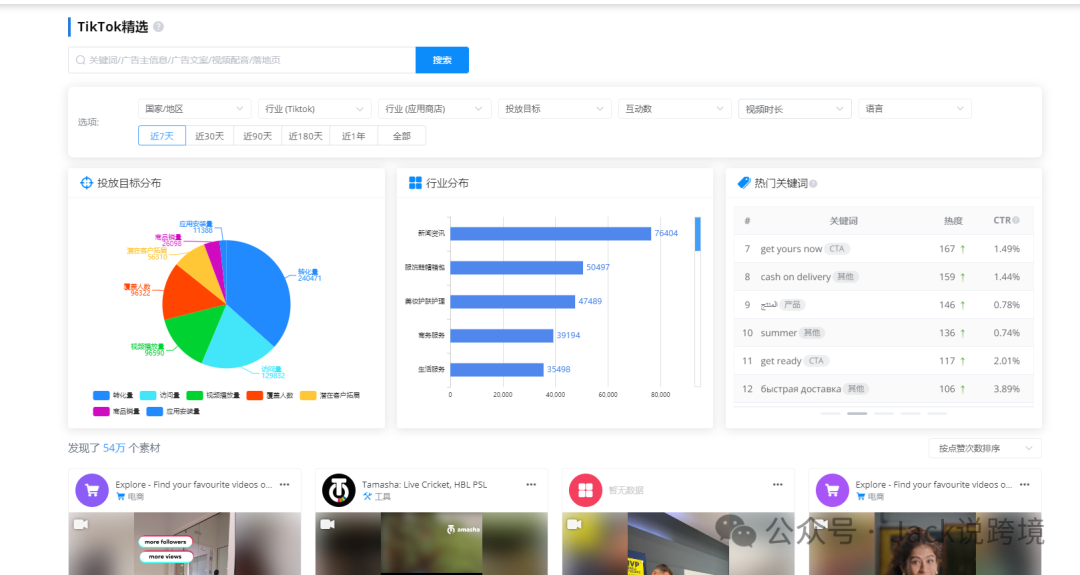Image resolution: width=1080 pixels, height=575 pixels.
Task: Click the video camera icon on Tamasha thumbnail
Action: point(327,523)
